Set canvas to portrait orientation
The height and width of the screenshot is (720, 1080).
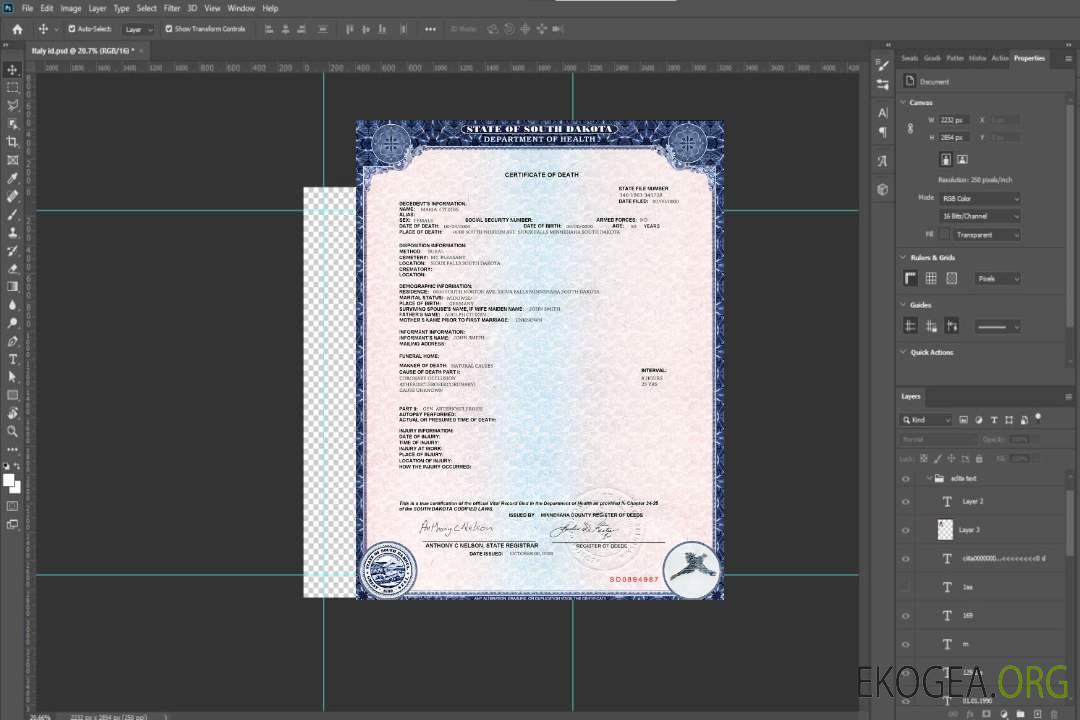click(946, 160)
